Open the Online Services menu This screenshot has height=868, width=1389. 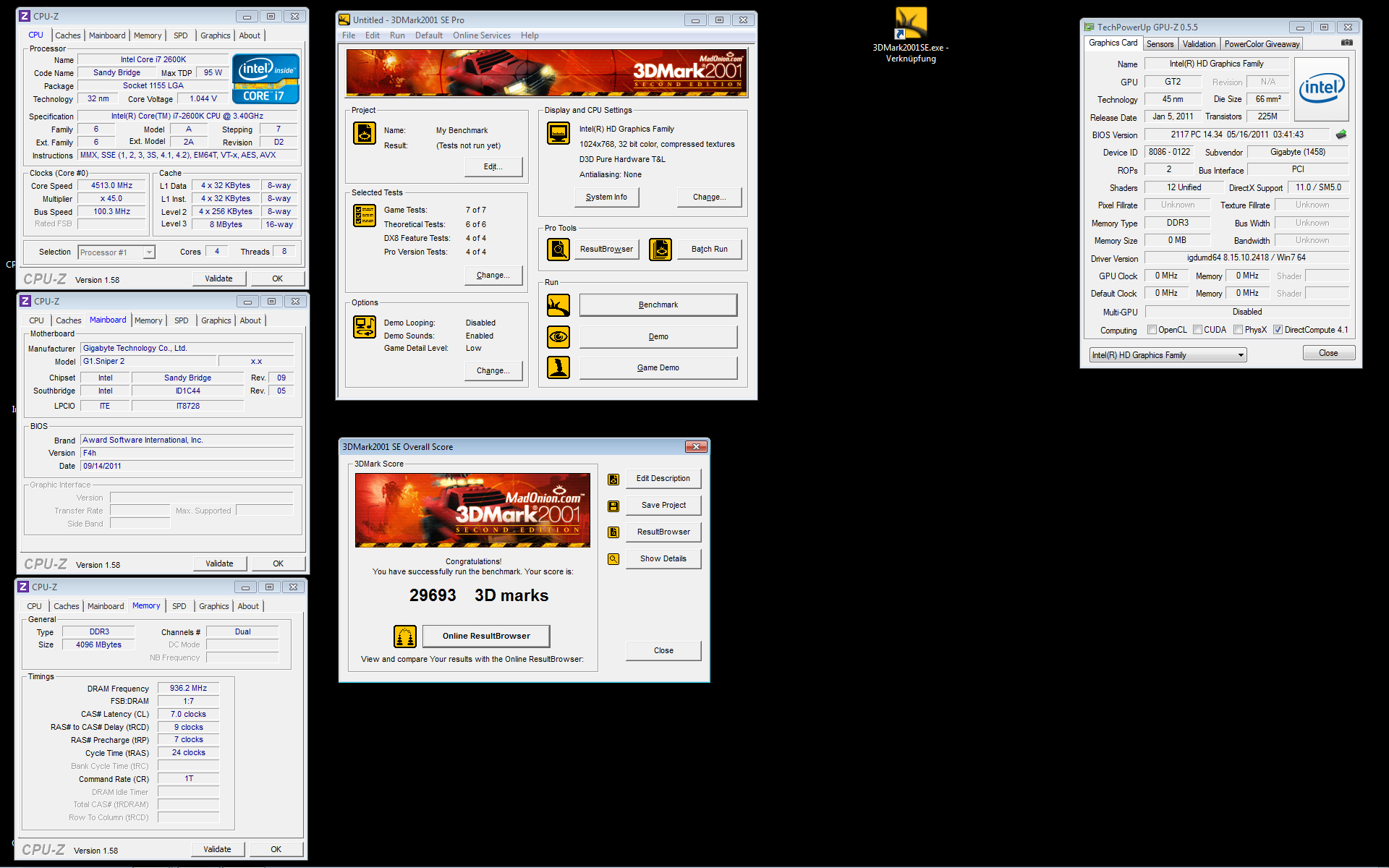click(x=482, y=35)
